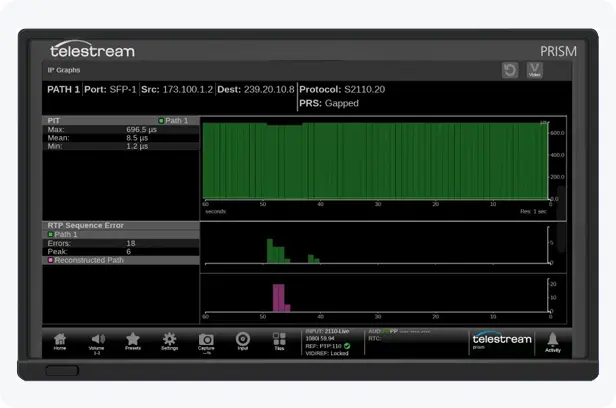Switch to the Video view icon
616x408 pixels.
pyautogui.click(x=535, y=70)
